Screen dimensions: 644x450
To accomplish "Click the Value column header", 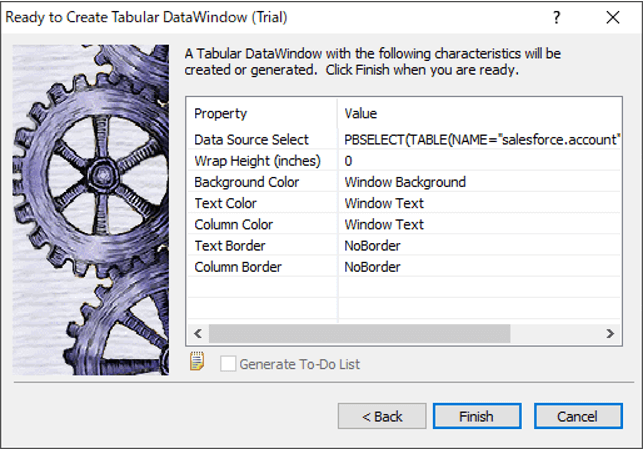I will coord(360,114).
